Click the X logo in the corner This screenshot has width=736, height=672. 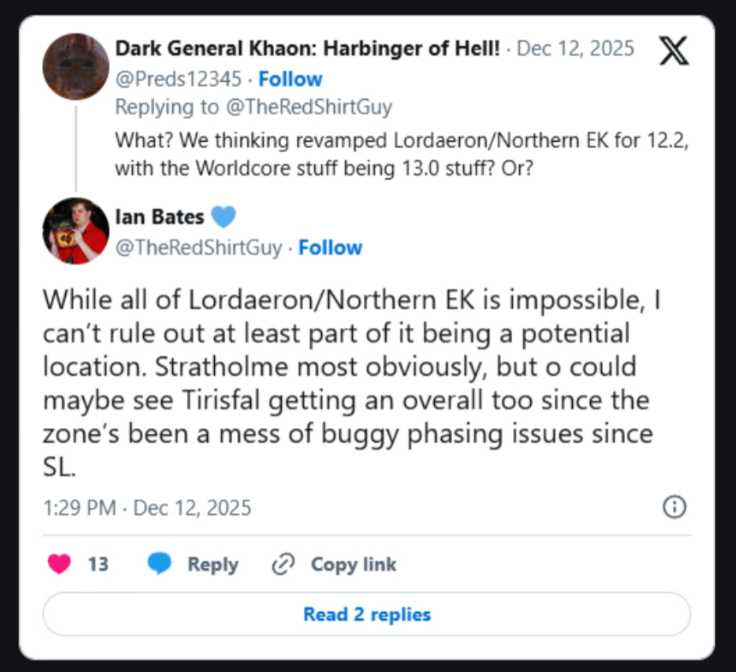(675, 52)
